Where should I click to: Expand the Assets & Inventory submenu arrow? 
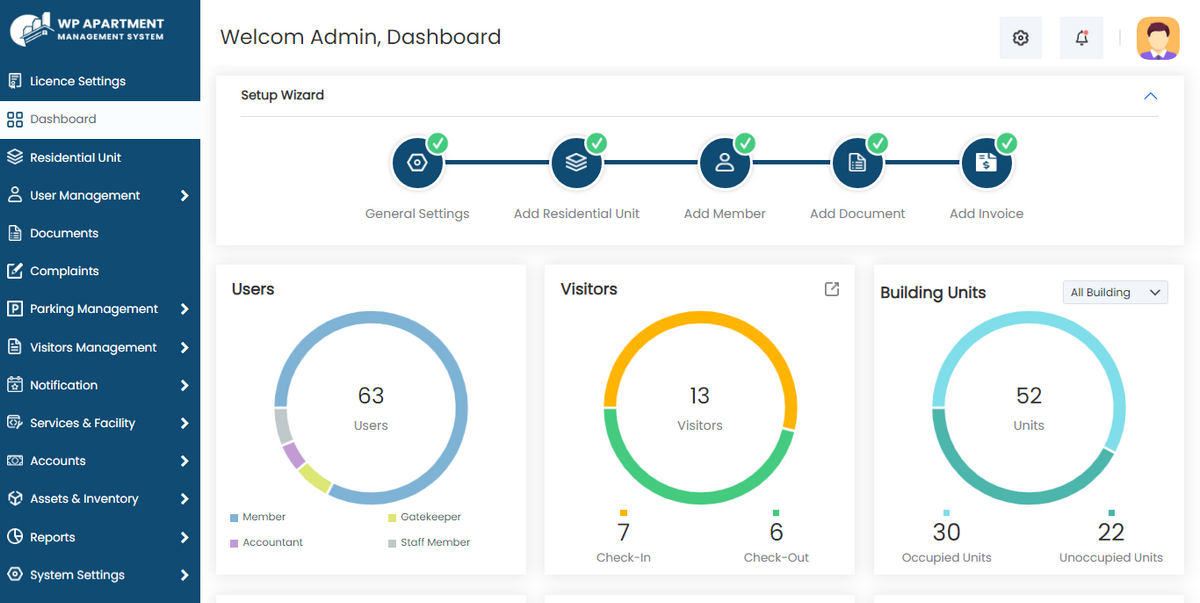coord(185,499)
